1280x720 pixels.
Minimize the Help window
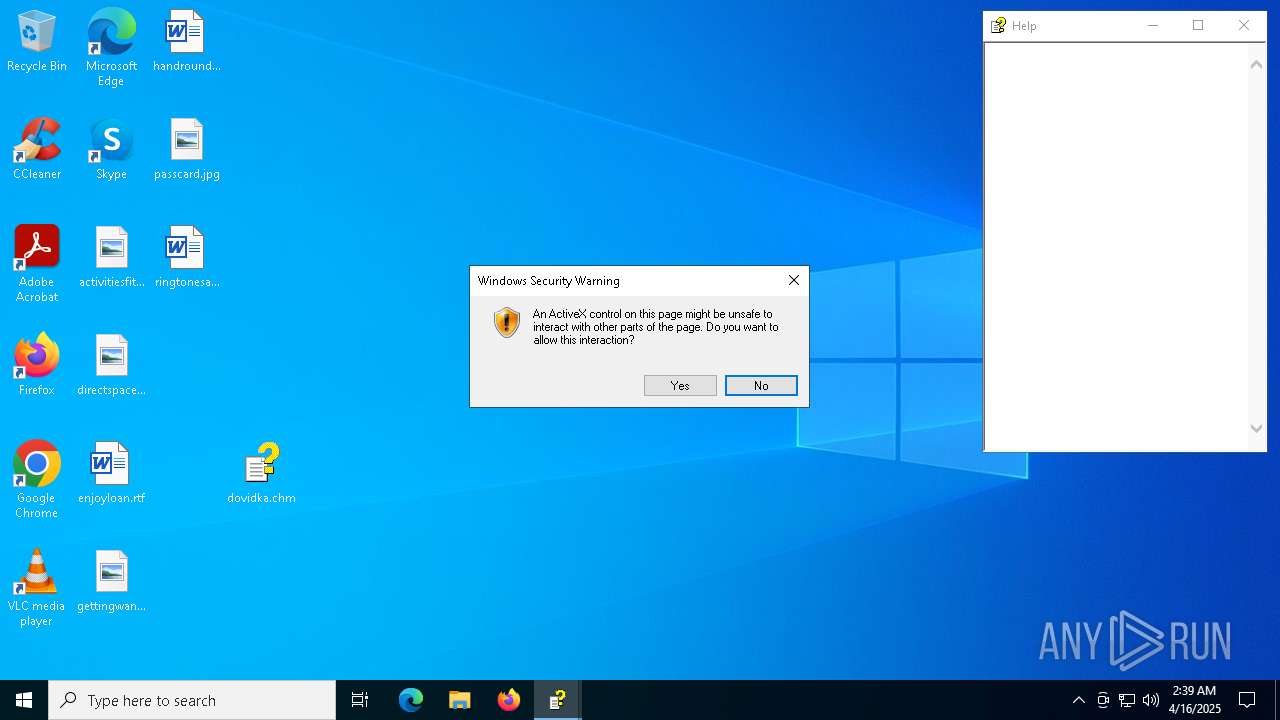1153,26
